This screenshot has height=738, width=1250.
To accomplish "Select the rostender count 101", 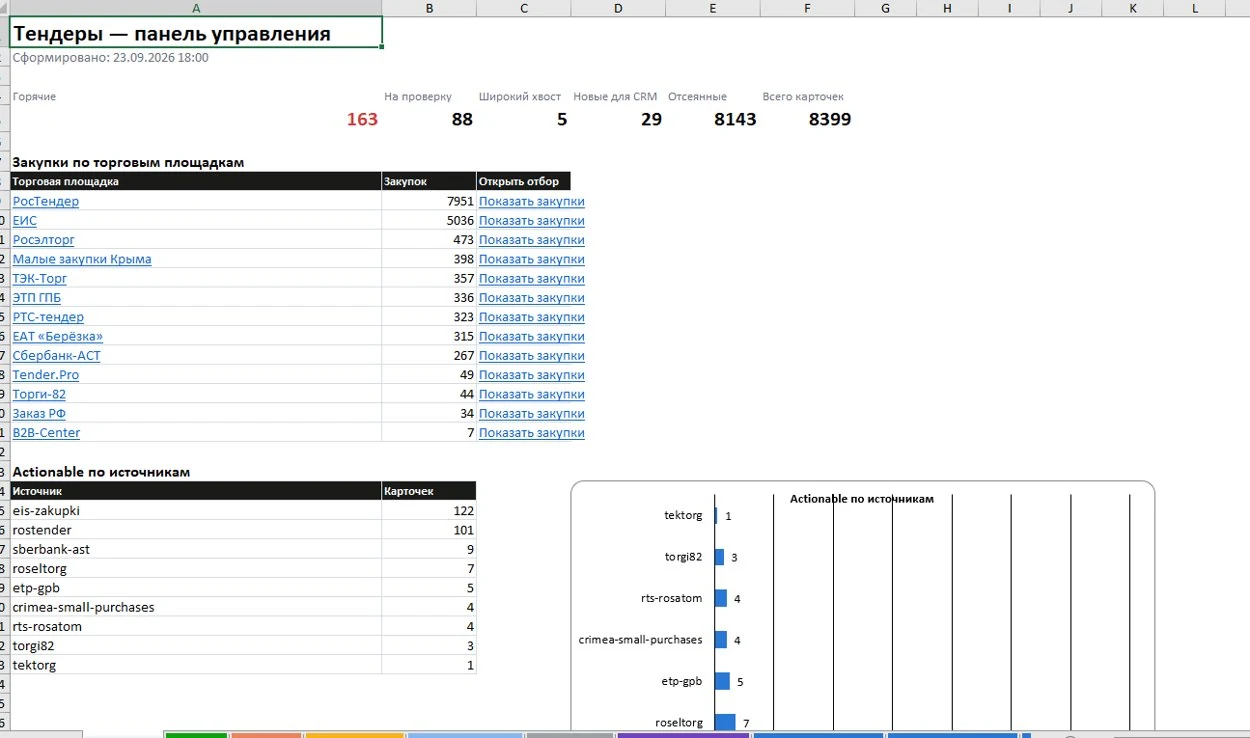I will (429, 530).
